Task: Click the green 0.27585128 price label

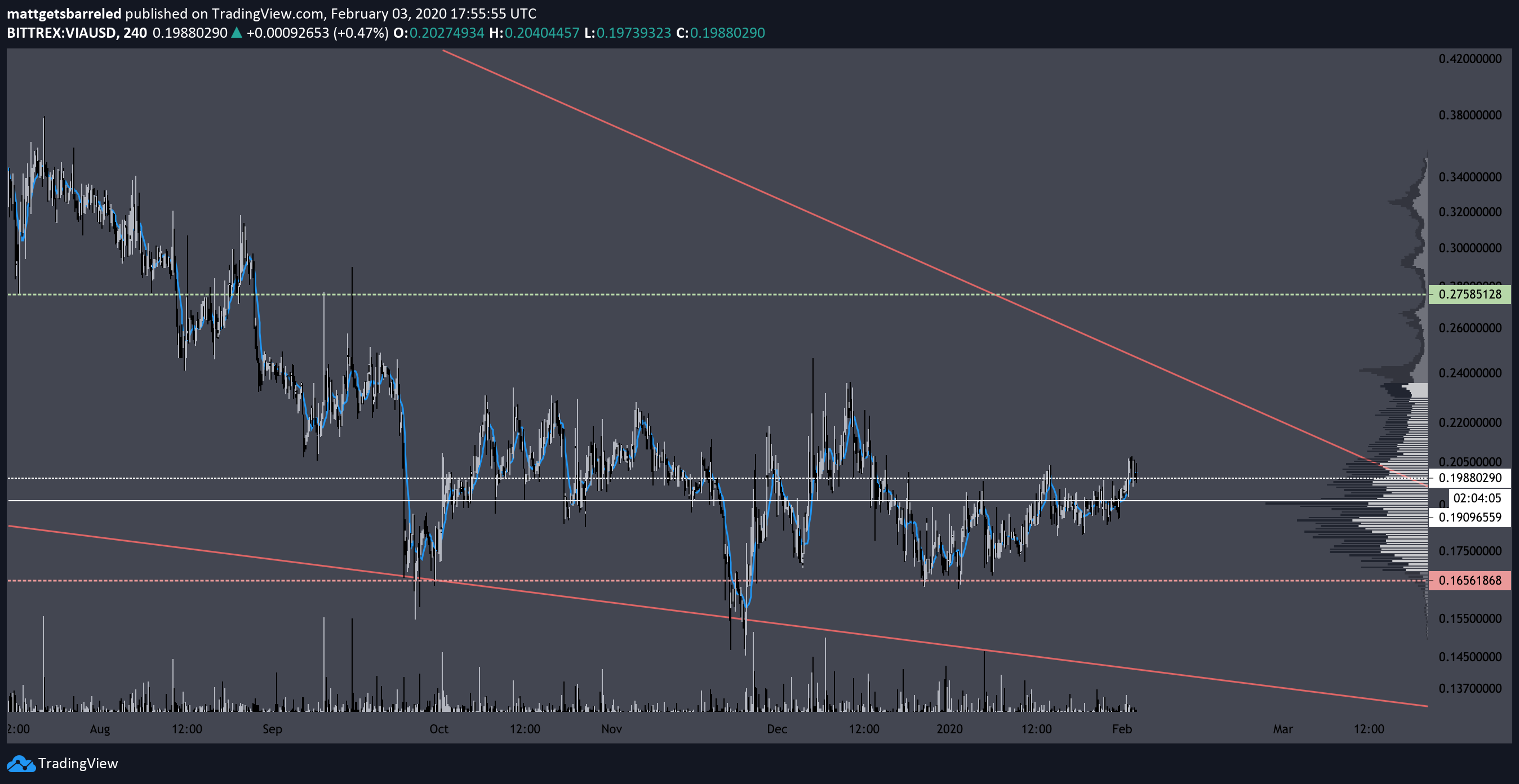Action: pos(1469,294)
